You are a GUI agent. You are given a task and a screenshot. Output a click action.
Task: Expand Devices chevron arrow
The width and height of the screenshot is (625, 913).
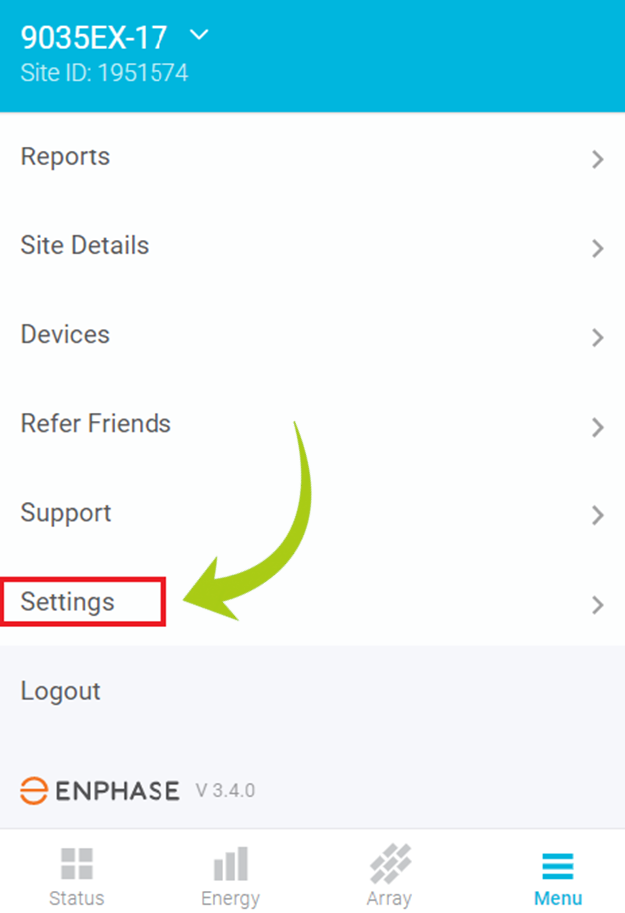pos(597,337)
